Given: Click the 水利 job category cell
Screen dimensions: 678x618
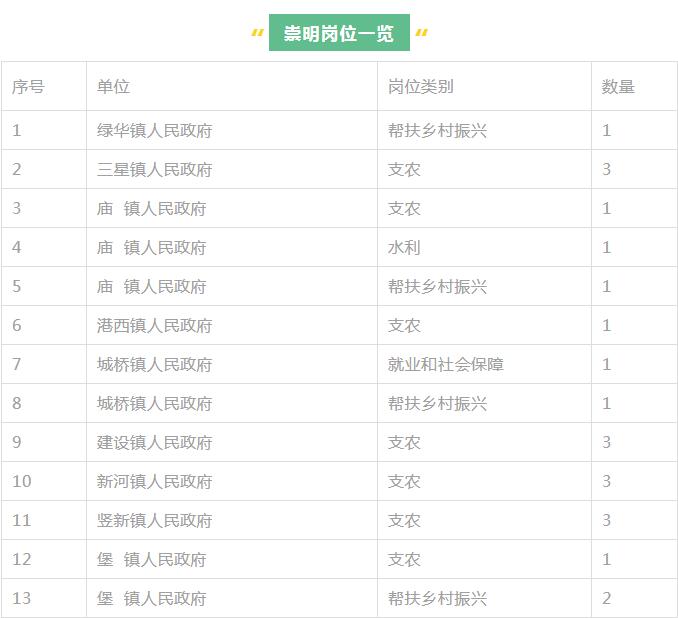Looking at the screenshot, I should (x=404, y=248).
